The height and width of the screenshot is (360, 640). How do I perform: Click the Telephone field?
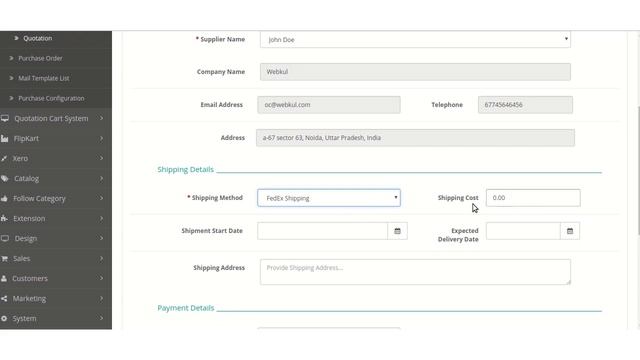[x=525, y=105]
